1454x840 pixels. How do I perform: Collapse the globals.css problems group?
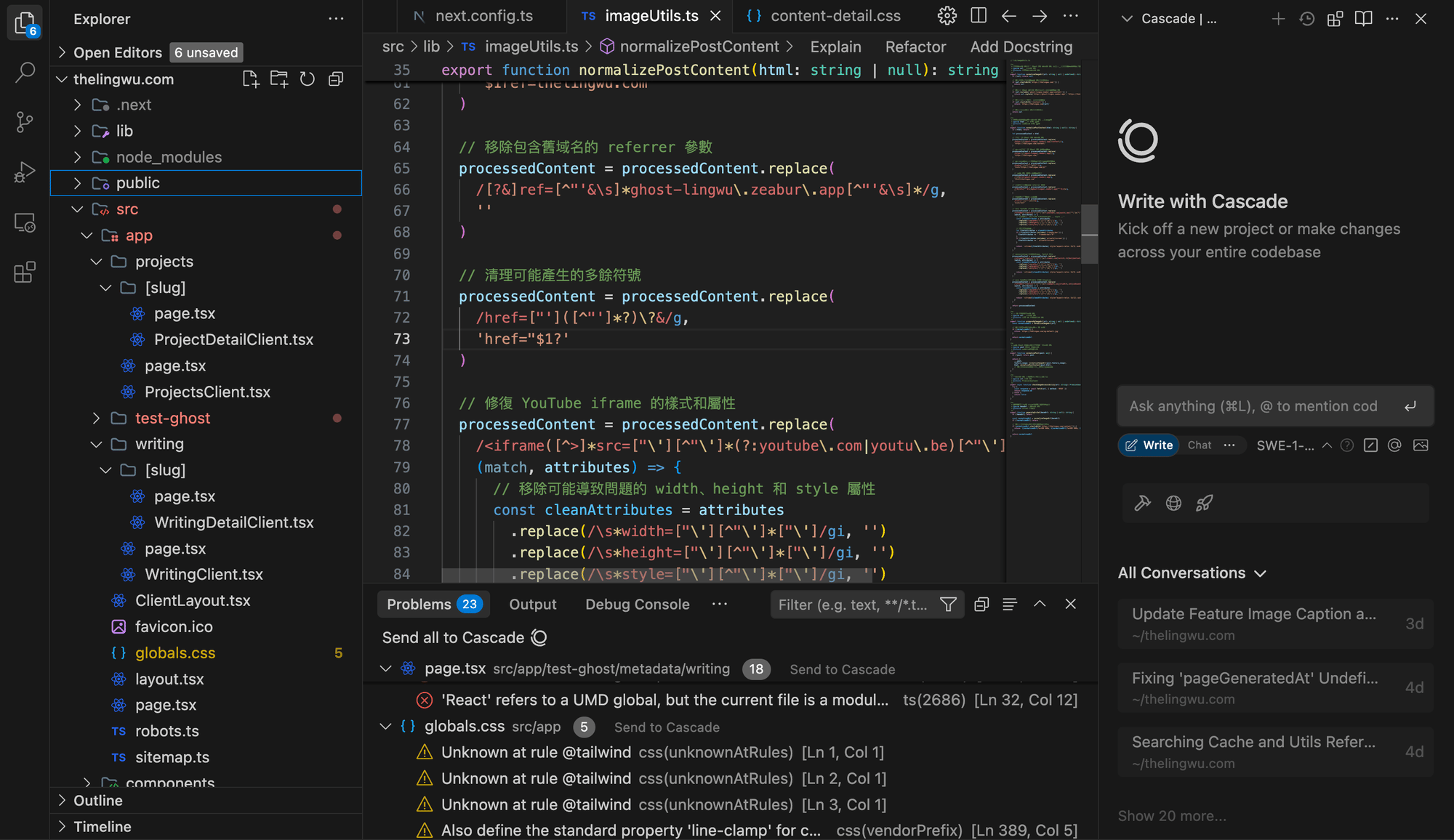[386, 727]
